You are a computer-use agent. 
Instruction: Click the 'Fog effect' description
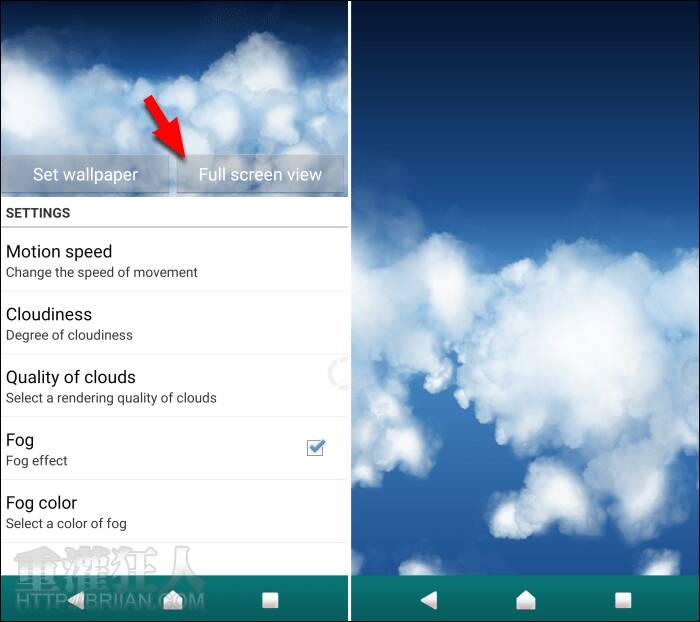pos(37,461)
